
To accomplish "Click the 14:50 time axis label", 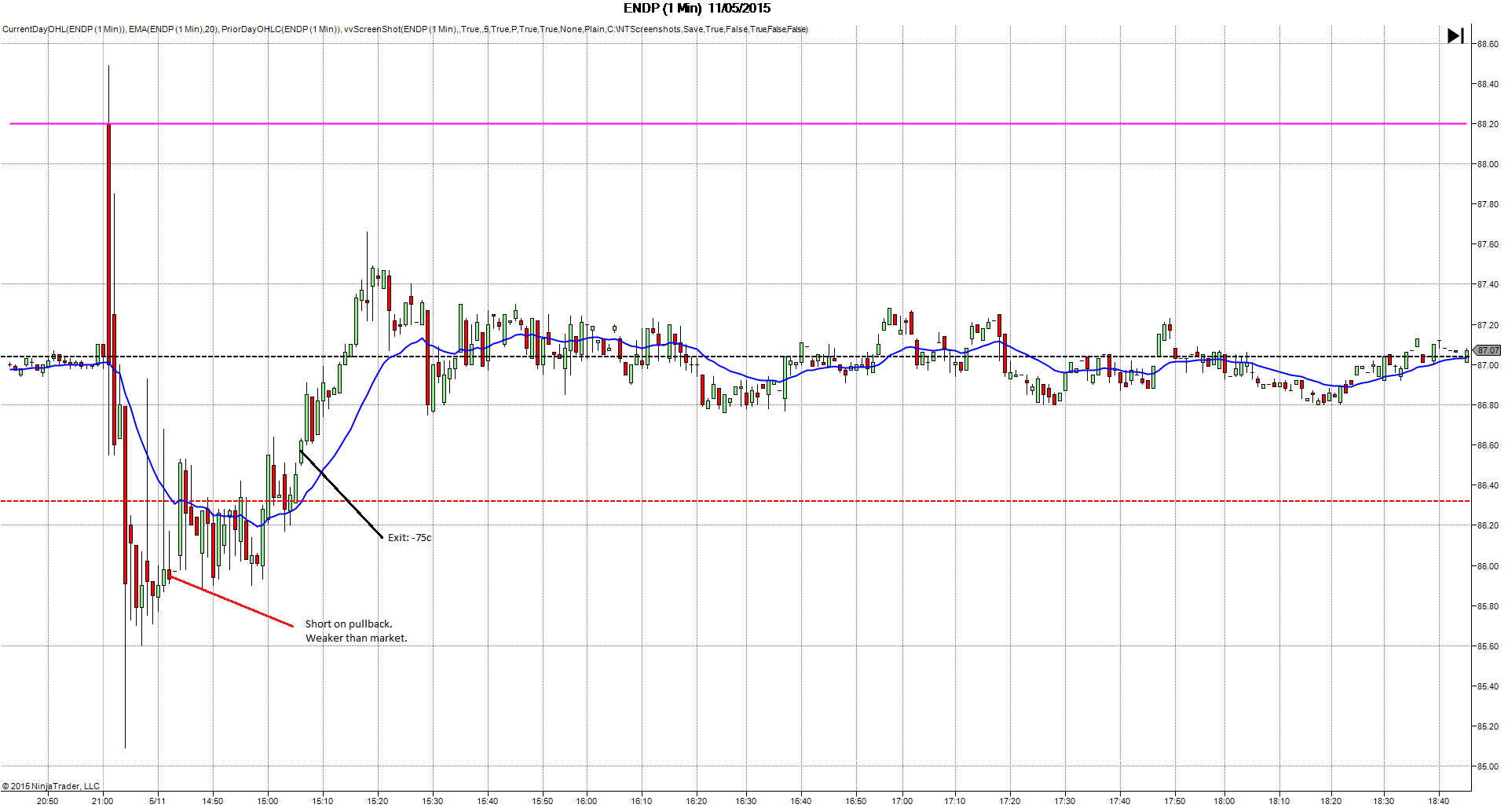I will click(212, 801).
